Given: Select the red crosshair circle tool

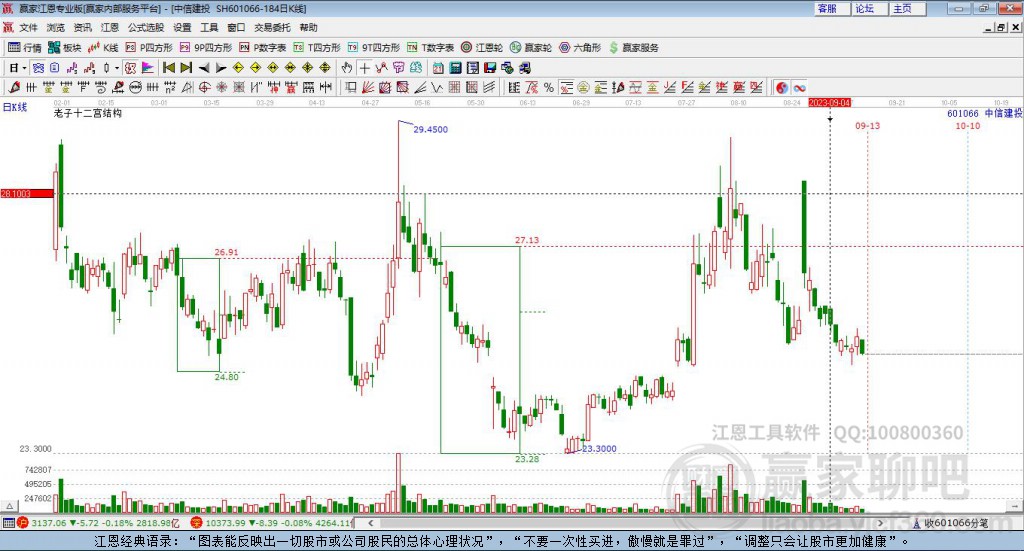Looking at the screenshot, I should 204,87.
